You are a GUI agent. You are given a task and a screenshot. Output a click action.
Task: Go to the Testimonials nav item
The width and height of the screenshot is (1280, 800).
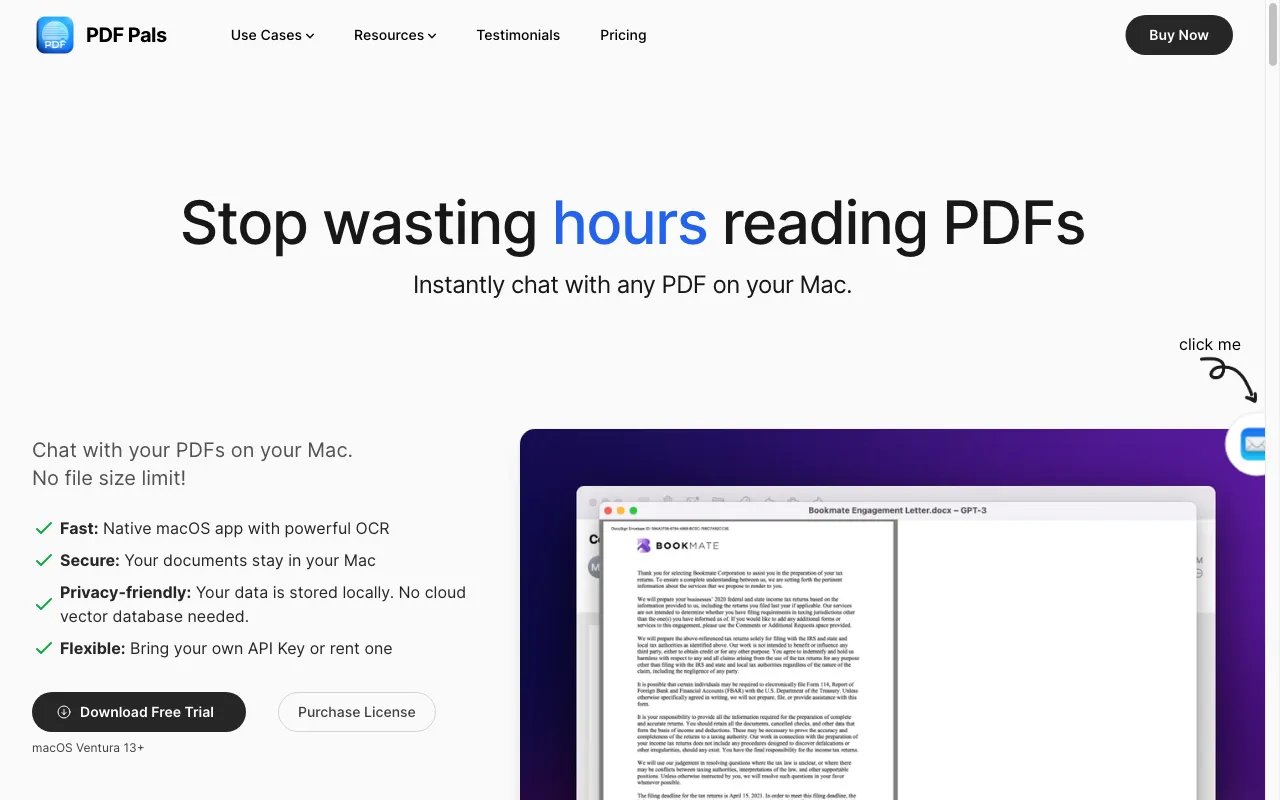coord(518,35)
